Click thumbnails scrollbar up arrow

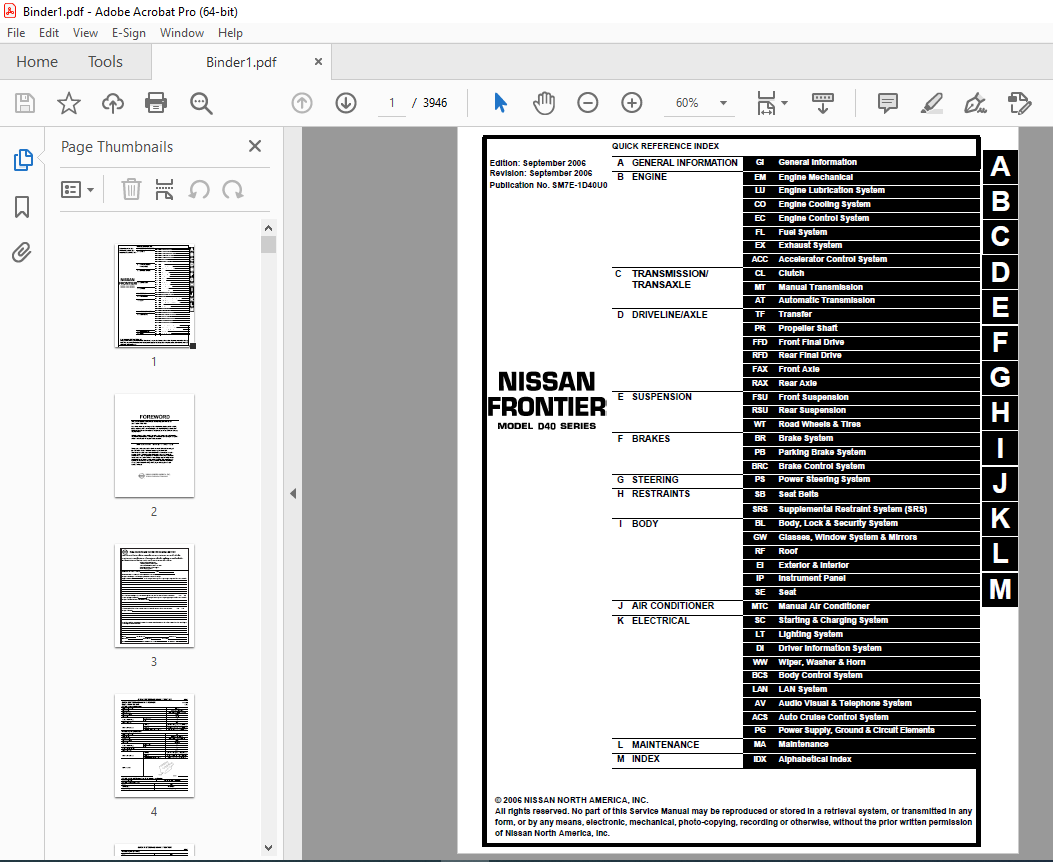click(x=269, y=228)
